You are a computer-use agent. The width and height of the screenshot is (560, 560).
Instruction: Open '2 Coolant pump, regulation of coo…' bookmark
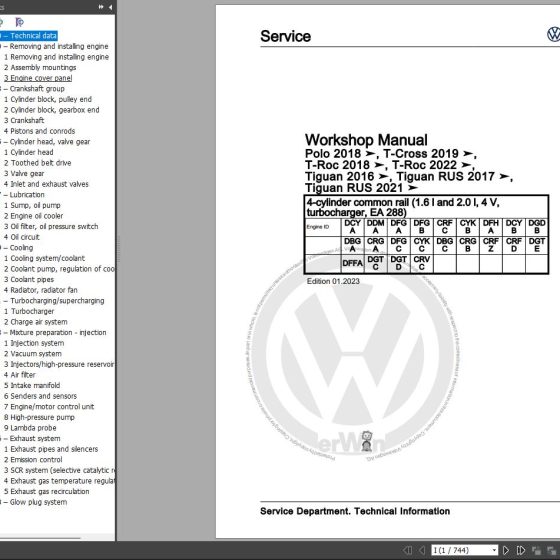(x=59, y=269)
